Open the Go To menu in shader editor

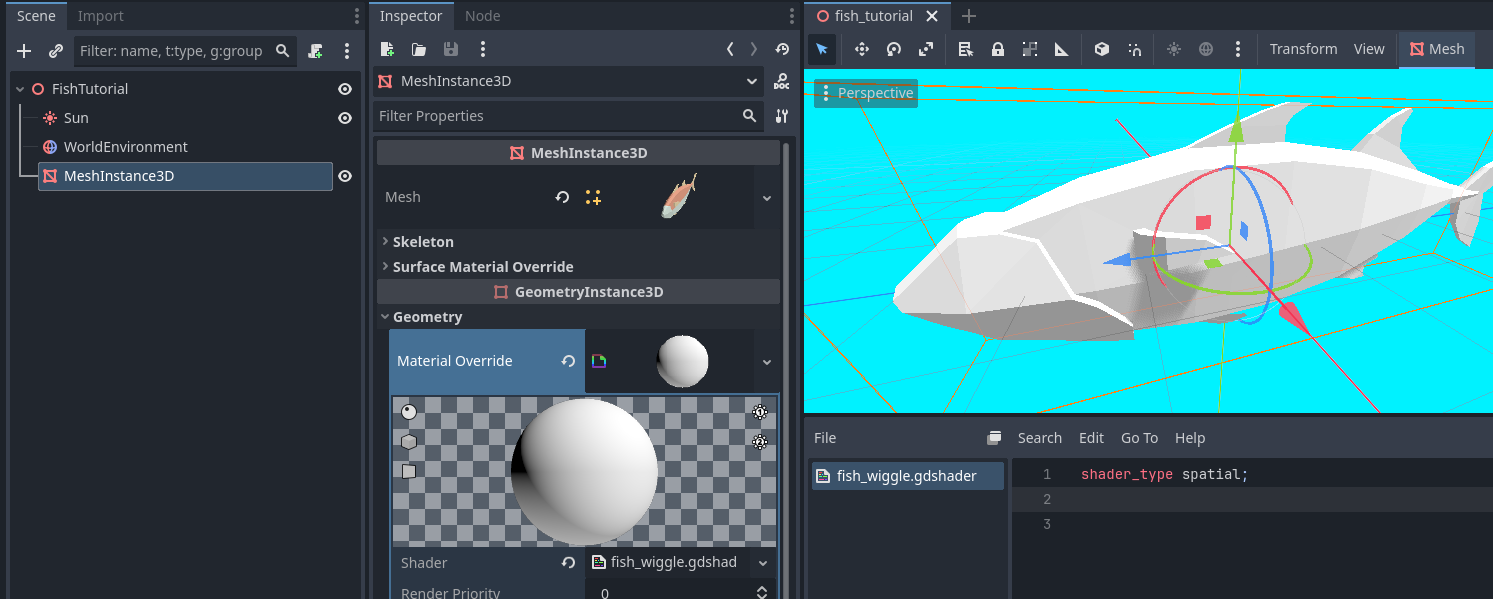(x=1139, y=438)
